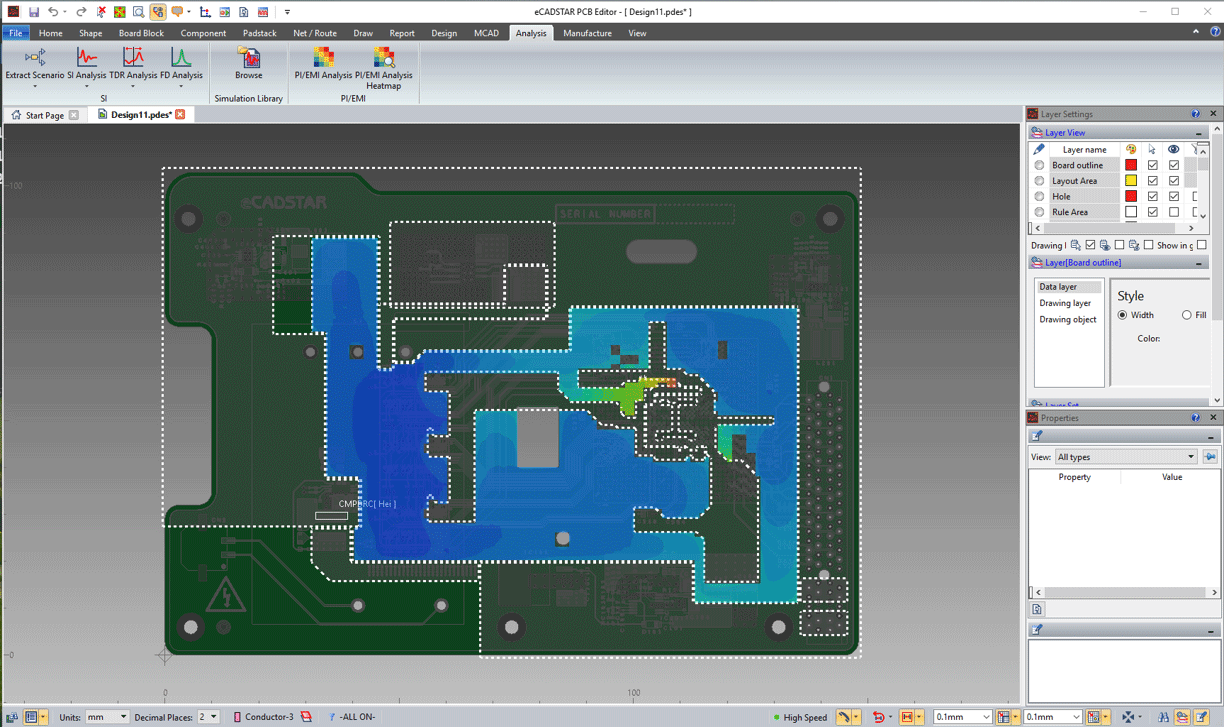Click the red undo-route icon in status bar
Screen dimensions: 1224x727
878,717
